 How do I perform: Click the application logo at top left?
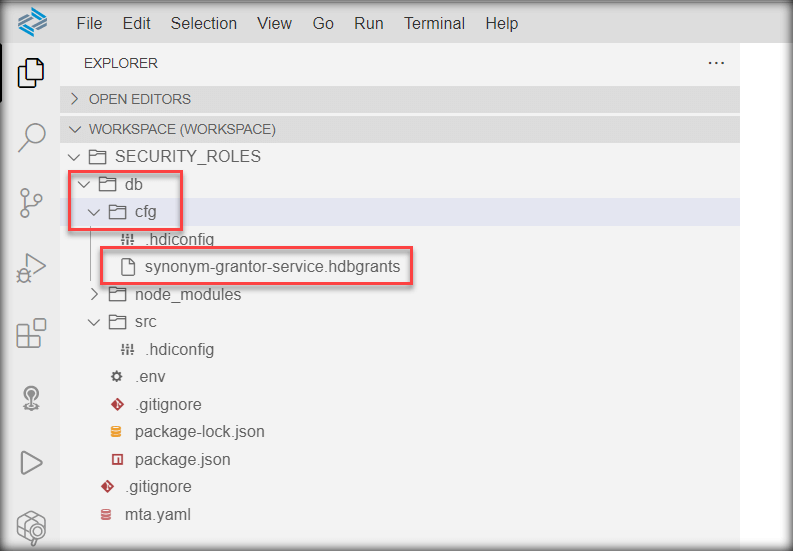click(32, 22)
